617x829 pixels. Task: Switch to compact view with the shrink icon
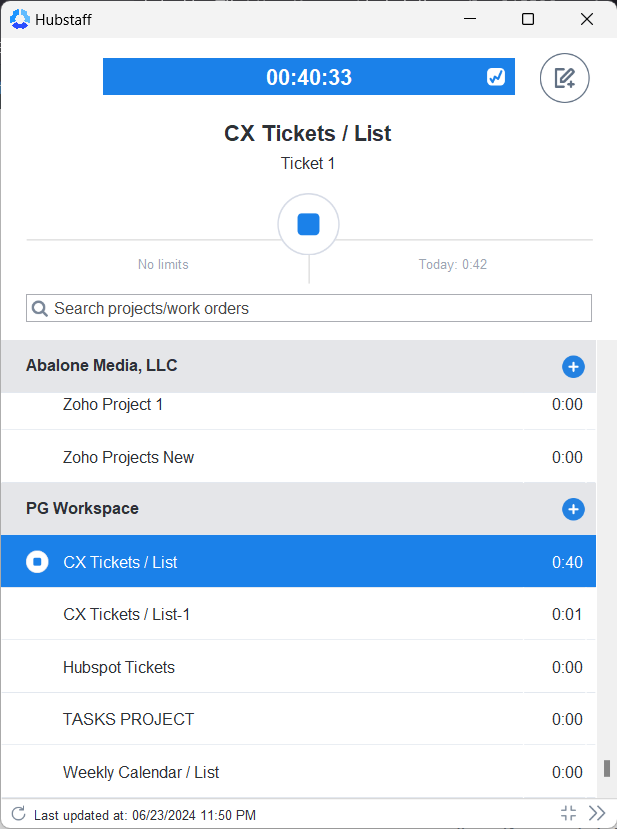(x=568, y=813)
